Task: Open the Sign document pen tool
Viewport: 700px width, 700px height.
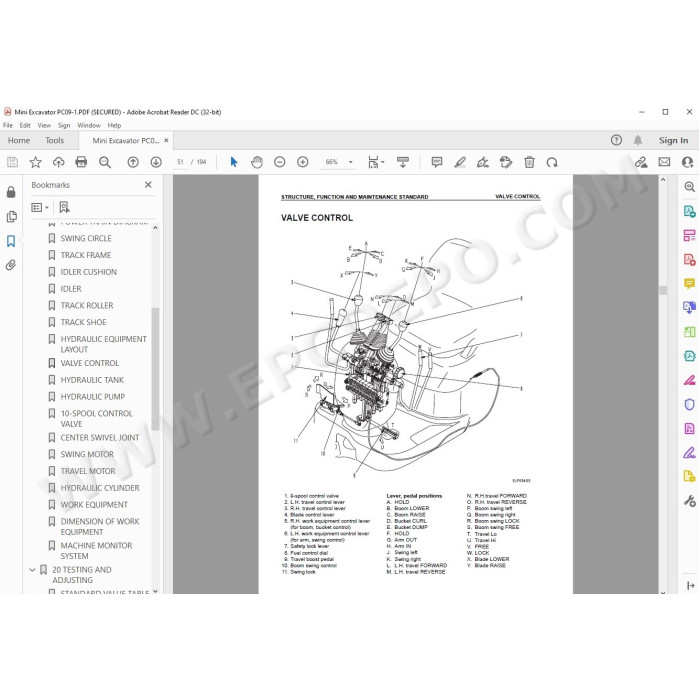Action: pyautogui.click(x=483, y=162)
